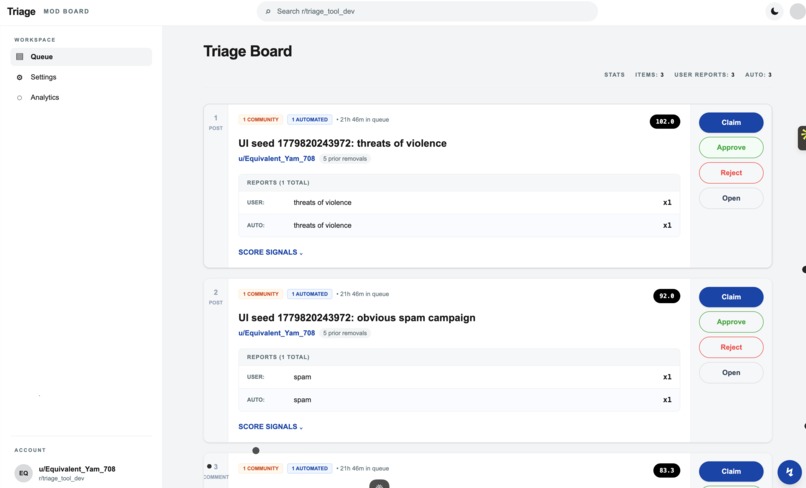Click 5 prior removals badge on item 1
Viewport: 806px width, 488px height.
click(x=345, y=158)
